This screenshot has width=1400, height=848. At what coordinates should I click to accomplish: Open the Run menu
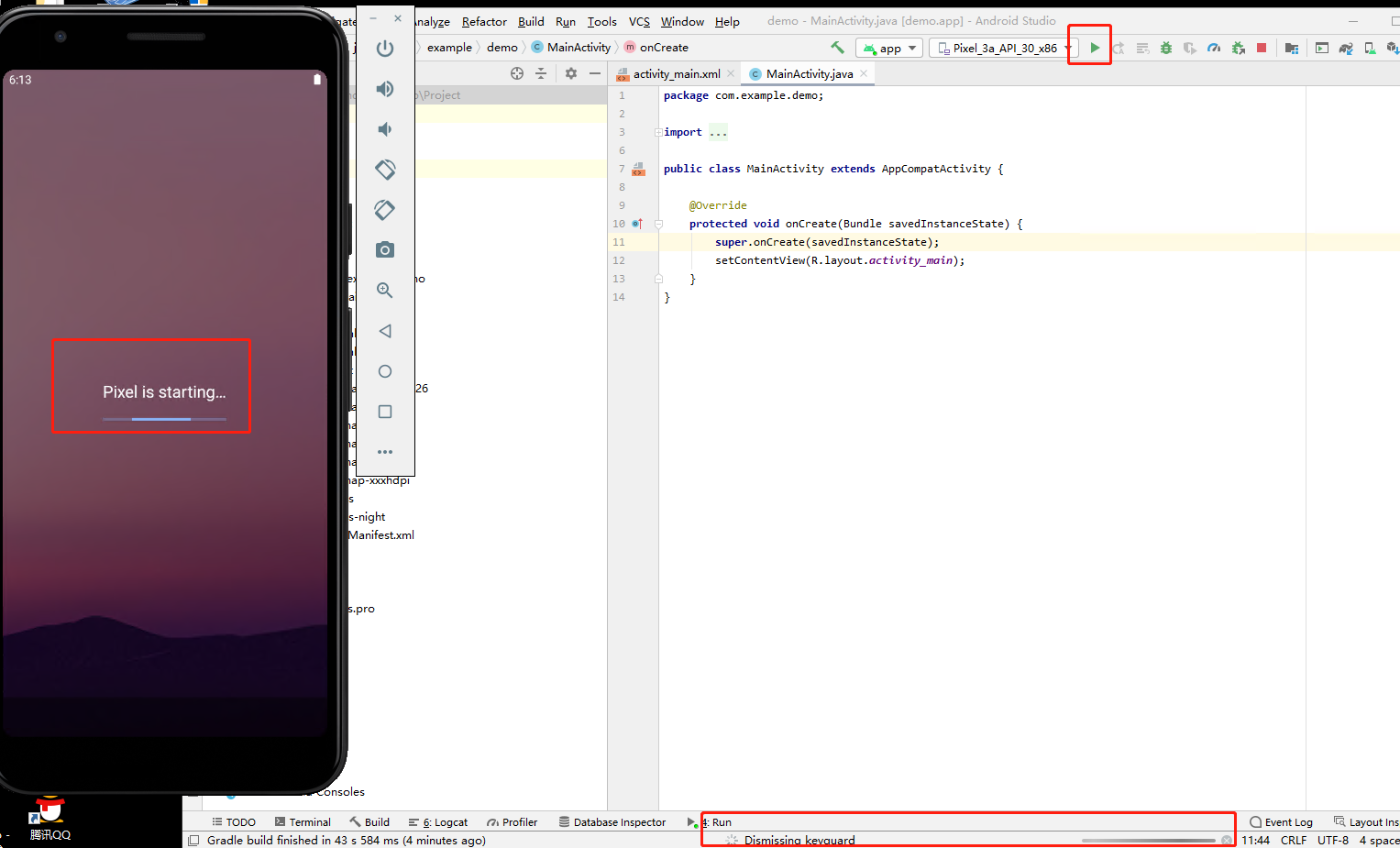566,22
